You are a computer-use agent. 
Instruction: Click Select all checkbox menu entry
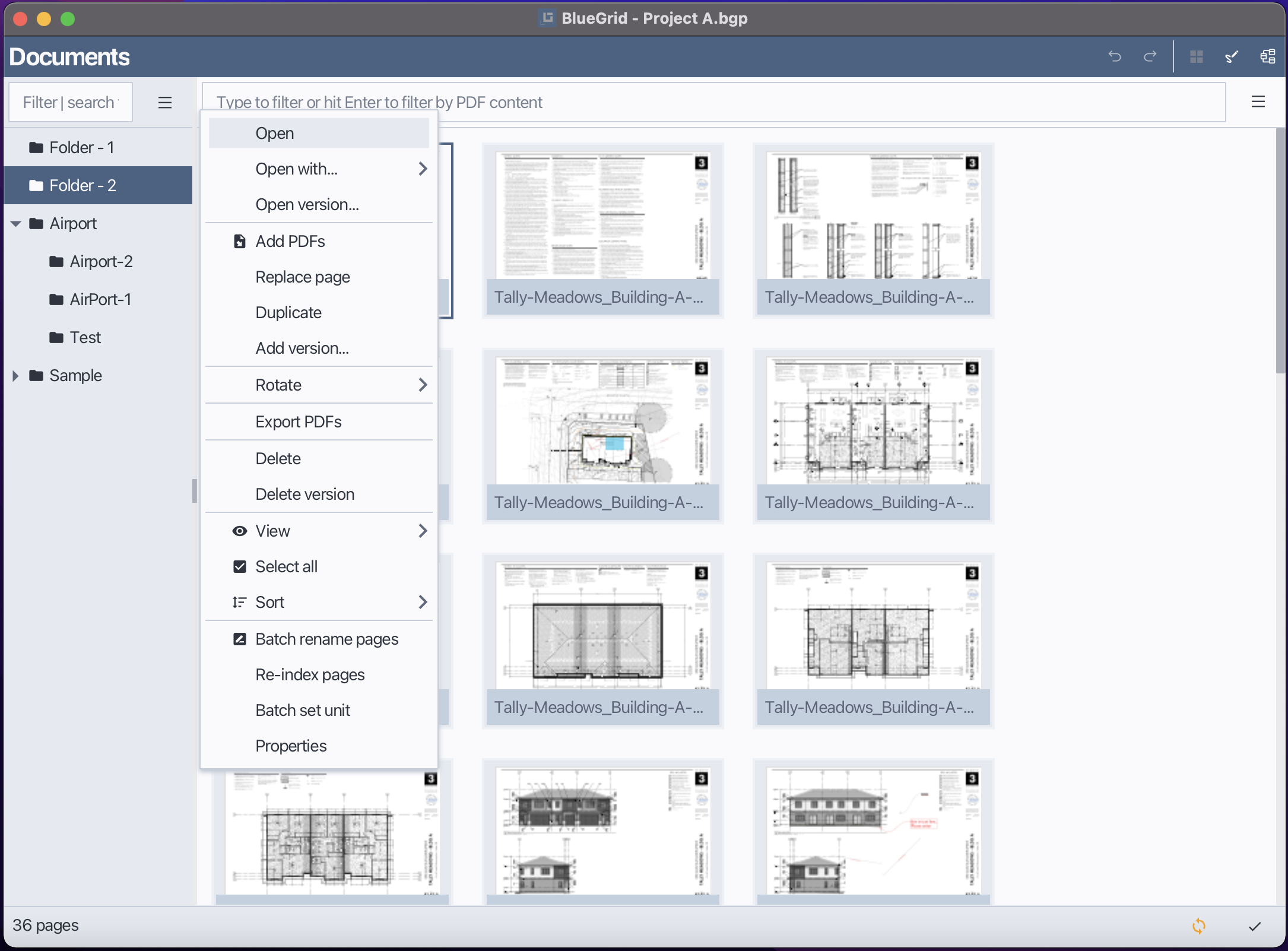(x=286, y=567)
